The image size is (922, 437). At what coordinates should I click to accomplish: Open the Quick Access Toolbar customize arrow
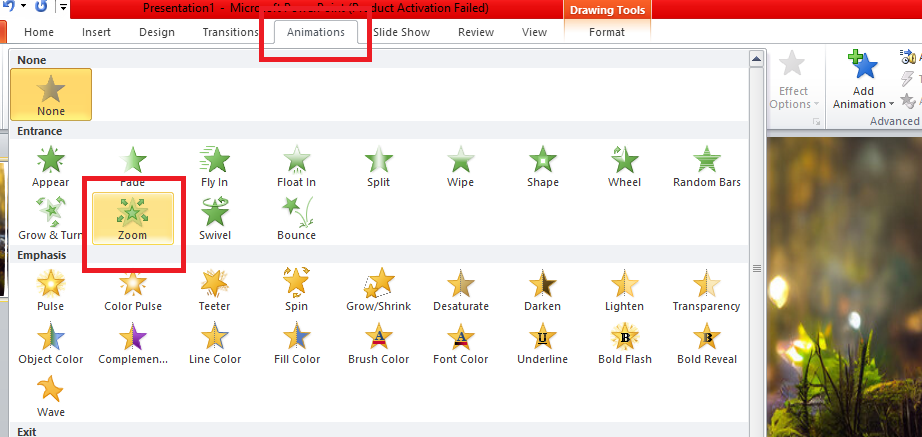[64, 8]
